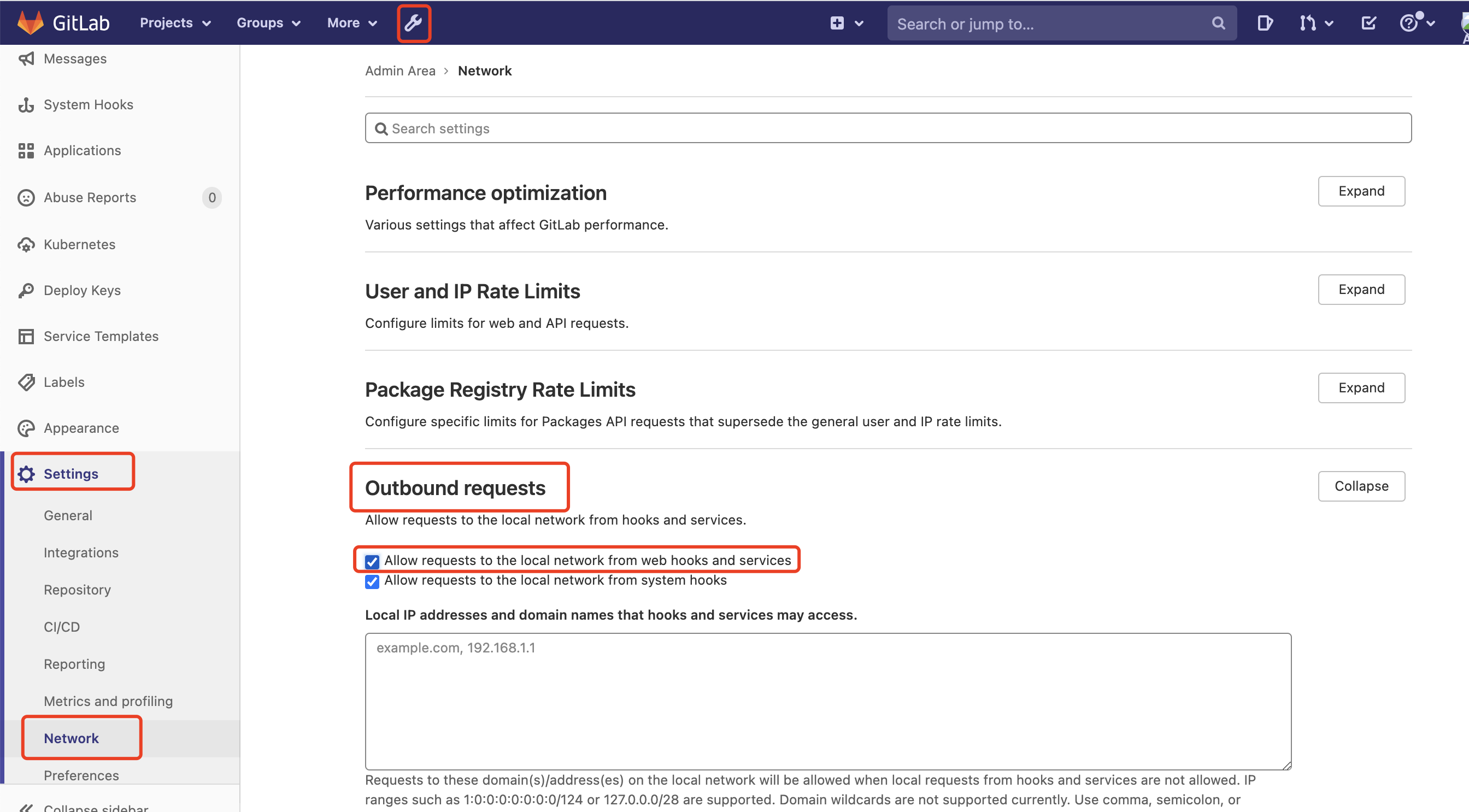
Task: Click the Service Templates layout icon
Action: pyautogui.click(x=26, y=337)
